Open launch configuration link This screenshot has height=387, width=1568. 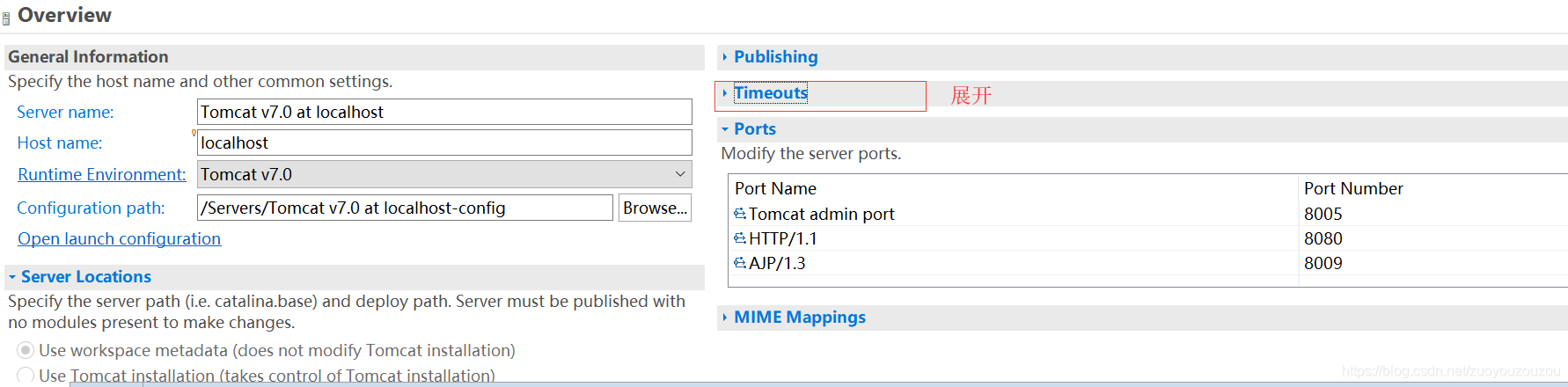pos(120,238)
